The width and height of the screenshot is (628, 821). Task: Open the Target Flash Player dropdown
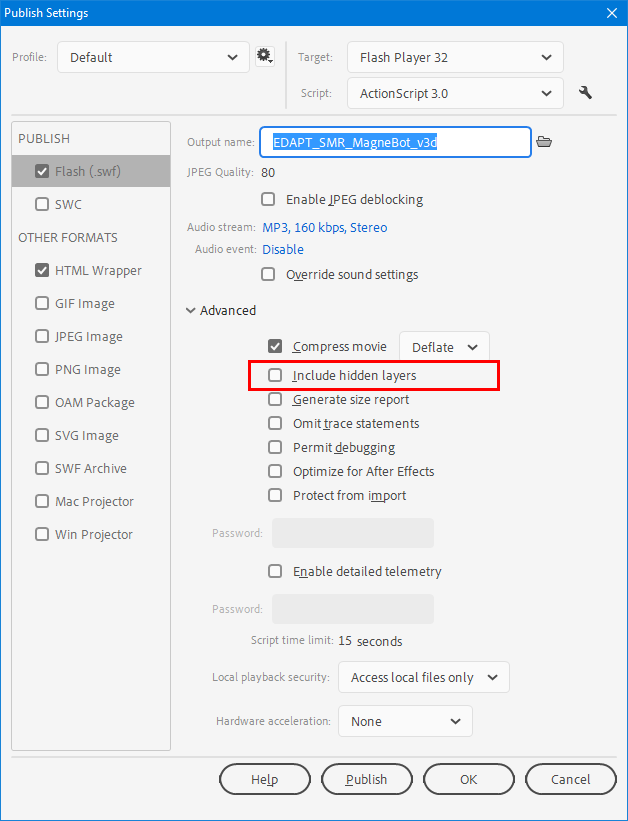point(455,57)
